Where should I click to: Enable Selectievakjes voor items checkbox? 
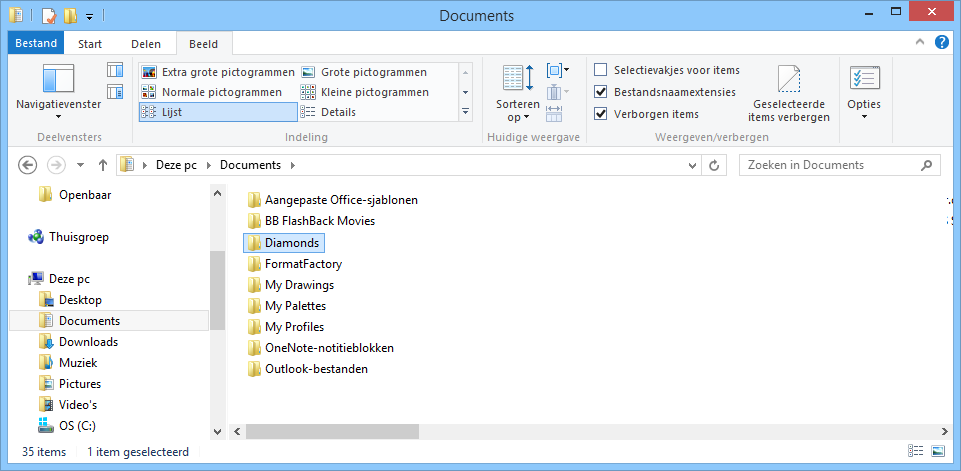(x=601, y=70)
